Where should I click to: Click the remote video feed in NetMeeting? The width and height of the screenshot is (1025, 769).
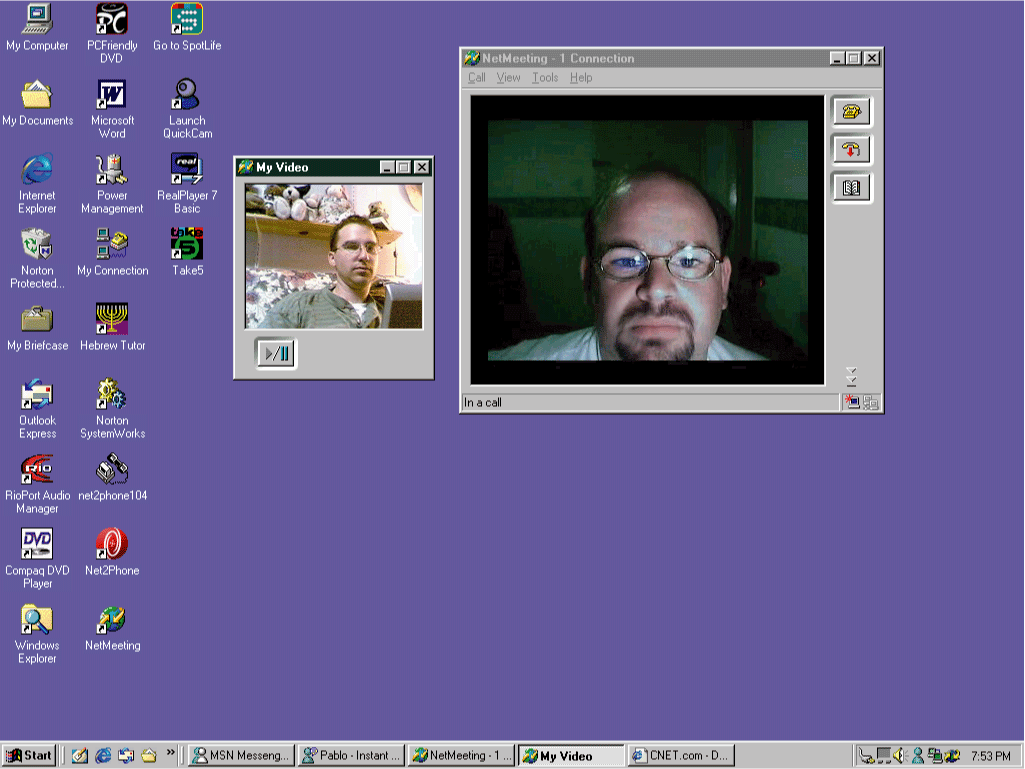click(647, 240)
